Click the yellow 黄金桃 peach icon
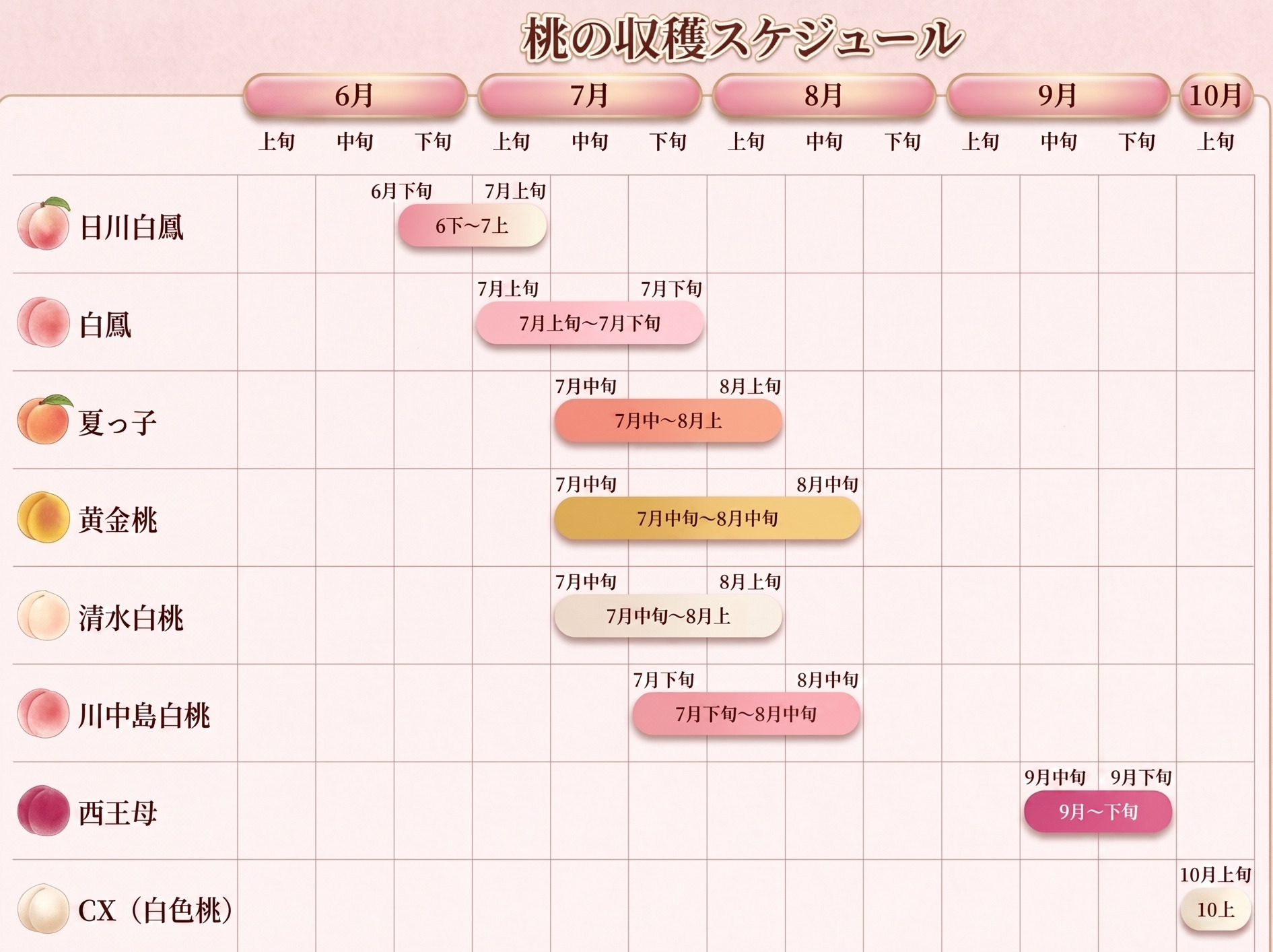 44,518
